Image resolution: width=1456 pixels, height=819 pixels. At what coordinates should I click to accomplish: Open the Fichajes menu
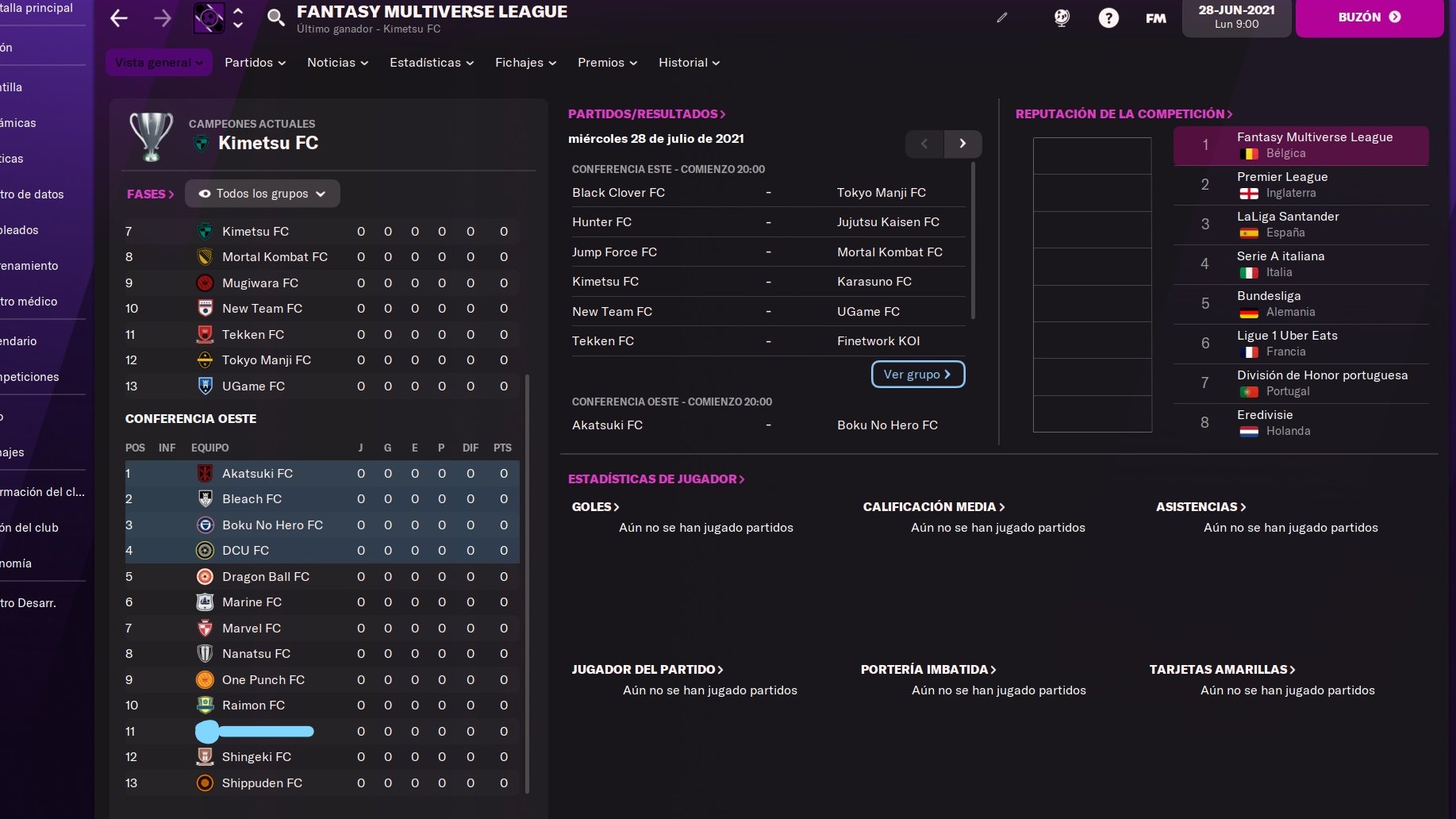point(525,63)
